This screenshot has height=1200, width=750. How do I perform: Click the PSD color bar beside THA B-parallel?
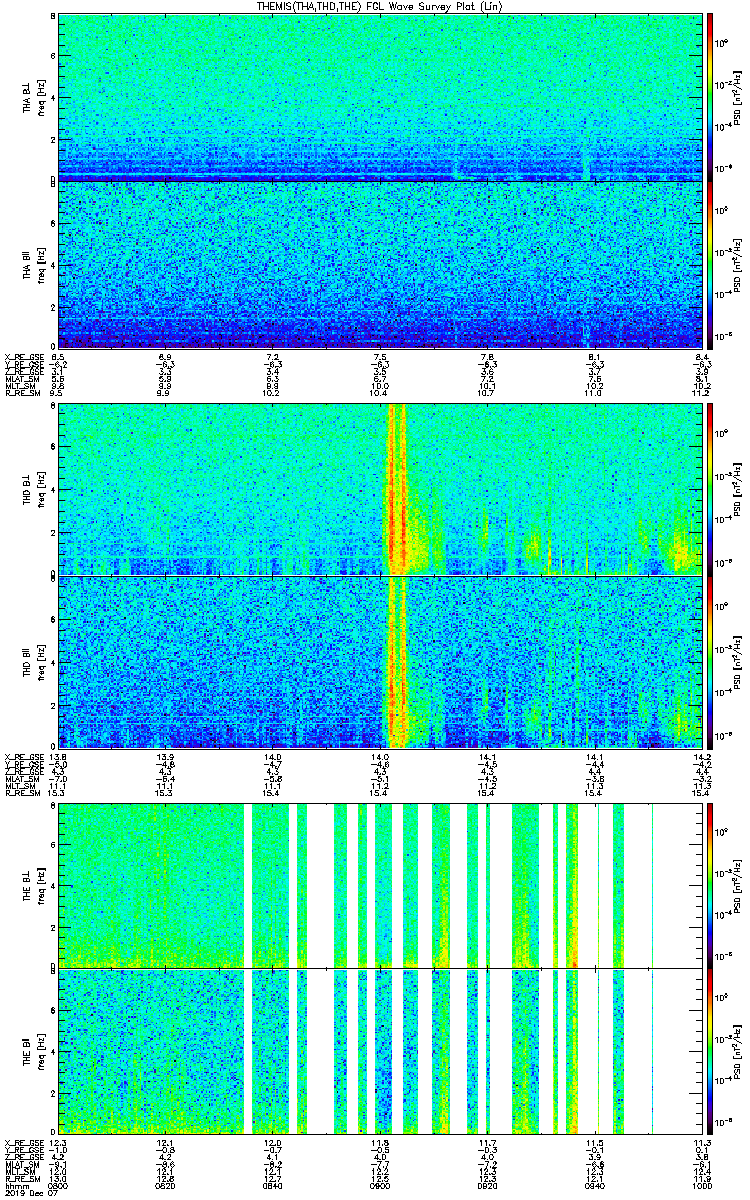(x=709, y=264)
